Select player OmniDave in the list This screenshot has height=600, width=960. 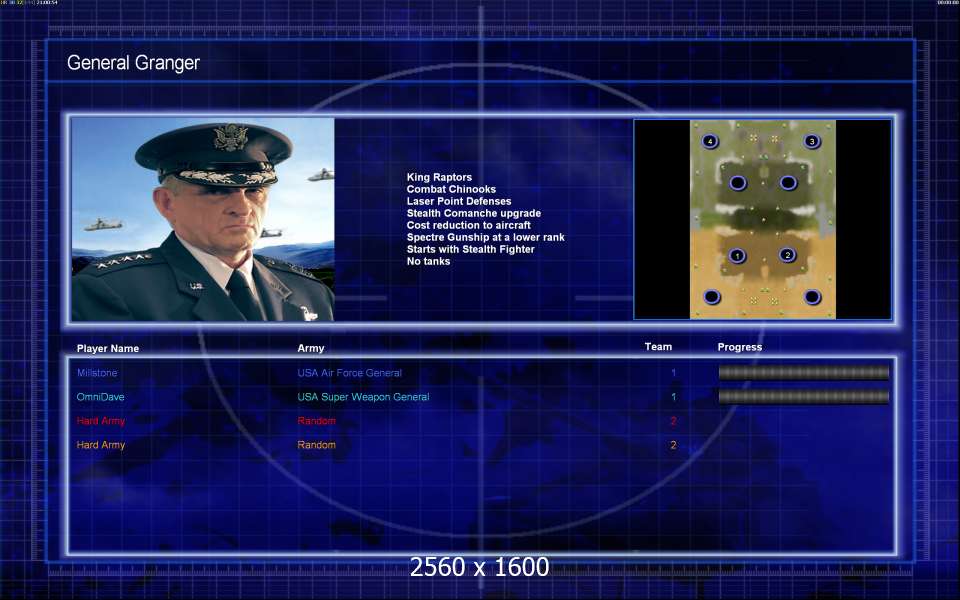click(100, 397)
